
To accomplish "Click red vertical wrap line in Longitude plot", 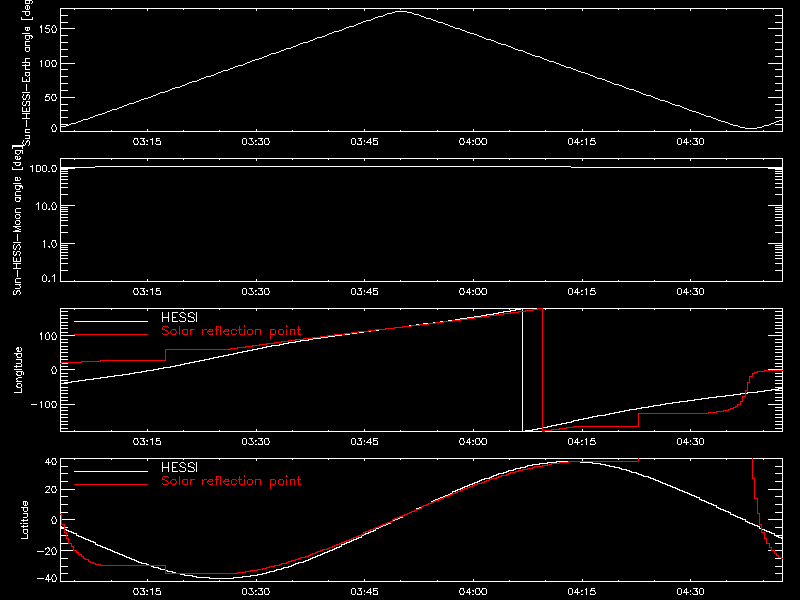I will pyautogui.click(x=542, y=370).
